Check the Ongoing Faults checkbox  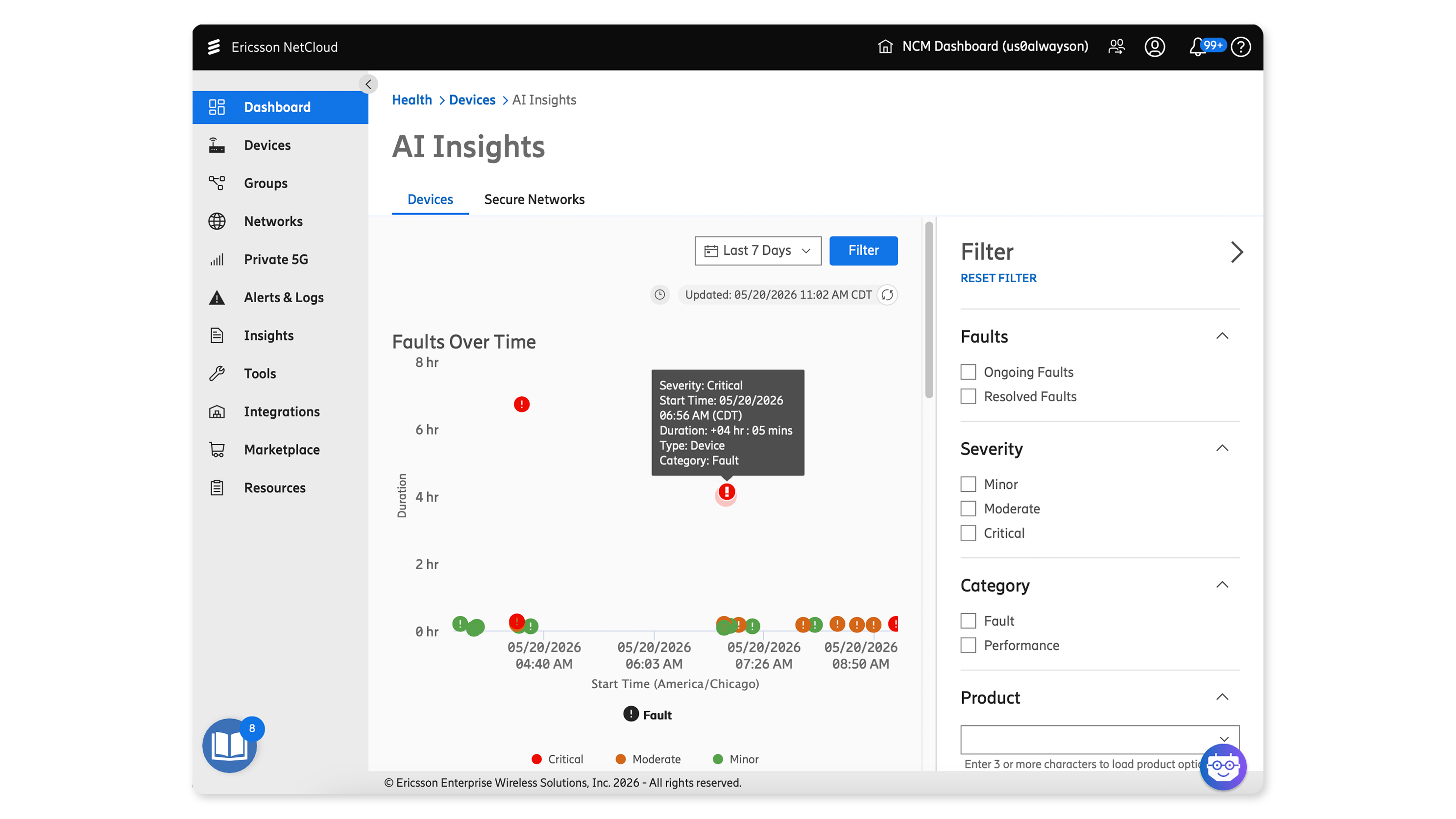968,372
